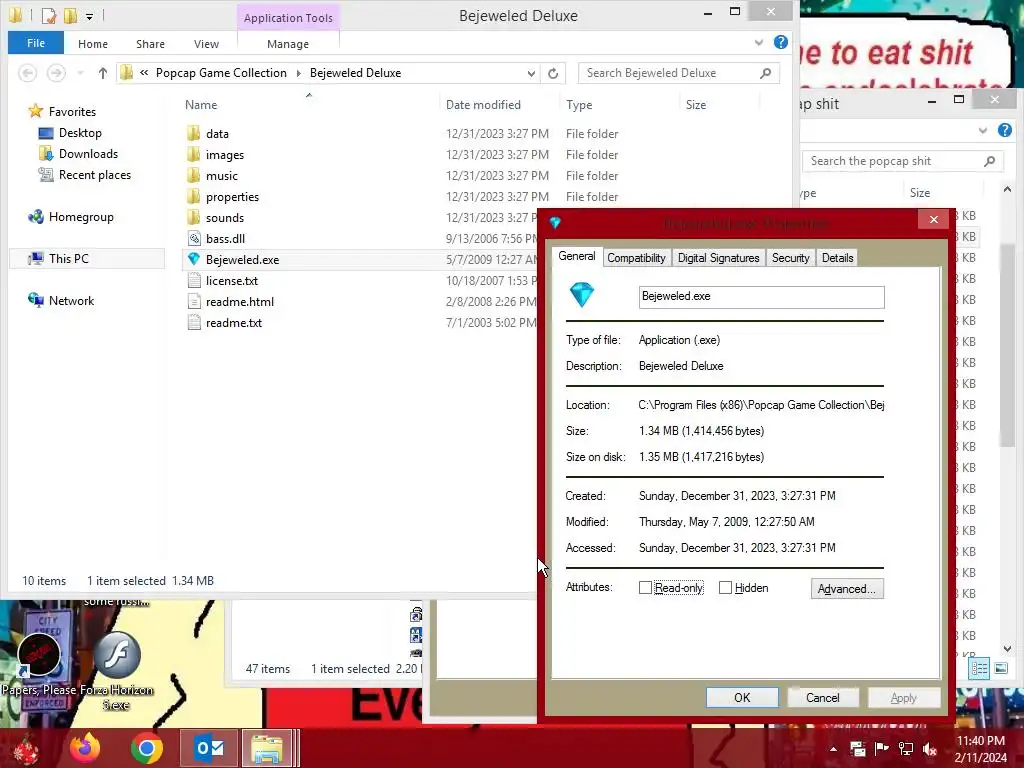Screen dimensions: 1024x768
Task: Toggle the Hidden attribute checkbox
Action: (x=725, y=588)
